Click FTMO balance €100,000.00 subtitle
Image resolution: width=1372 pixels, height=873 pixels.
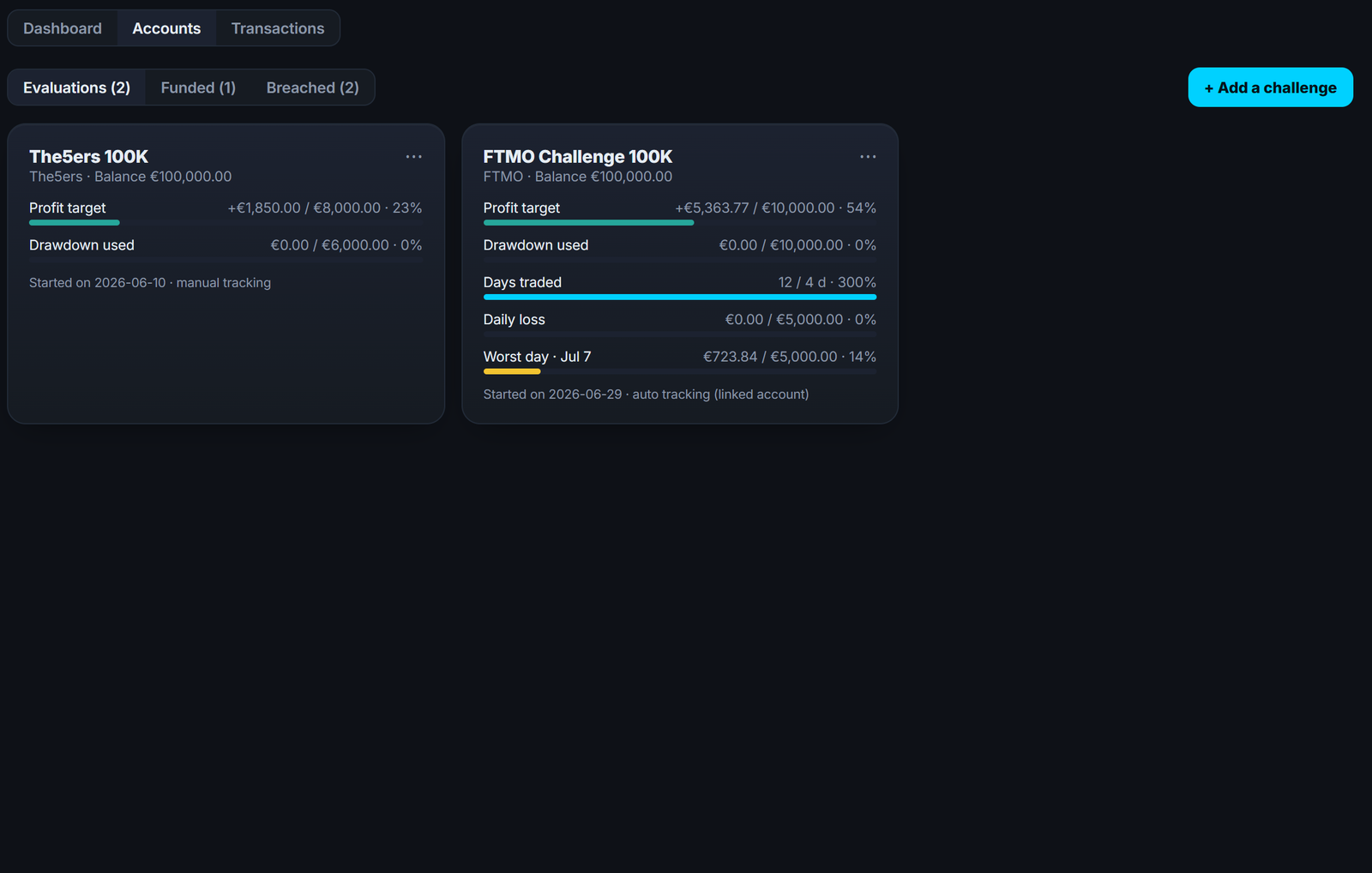(x=578, y=177)
